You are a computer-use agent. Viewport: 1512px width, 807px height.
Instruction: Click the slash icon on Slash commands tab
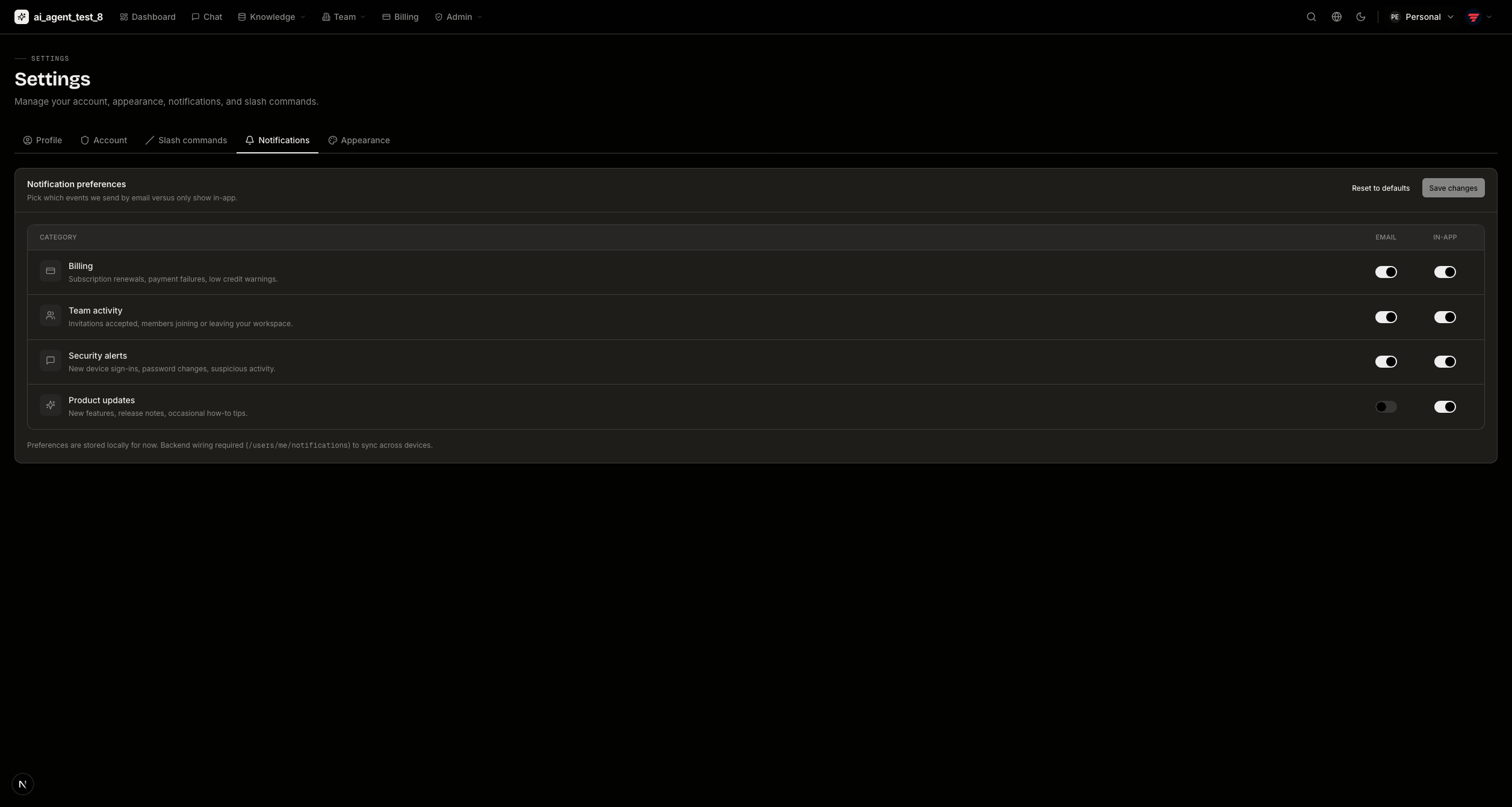click(x=150, y=140)
